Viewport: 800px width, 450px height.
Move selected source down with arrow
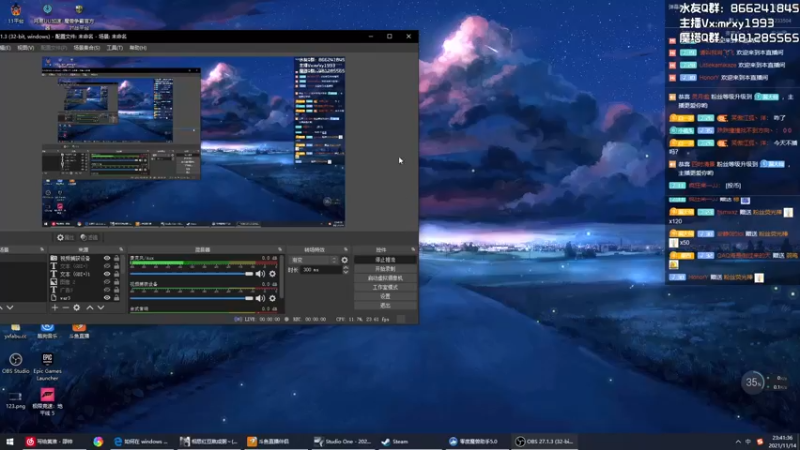101,308
